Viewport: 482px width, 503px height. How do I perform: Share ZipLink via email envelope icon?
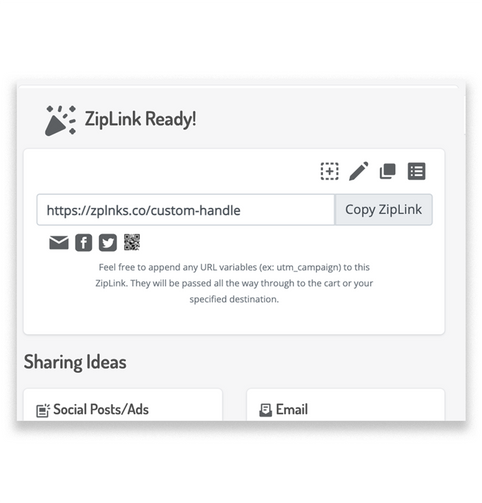pos(59,242)
